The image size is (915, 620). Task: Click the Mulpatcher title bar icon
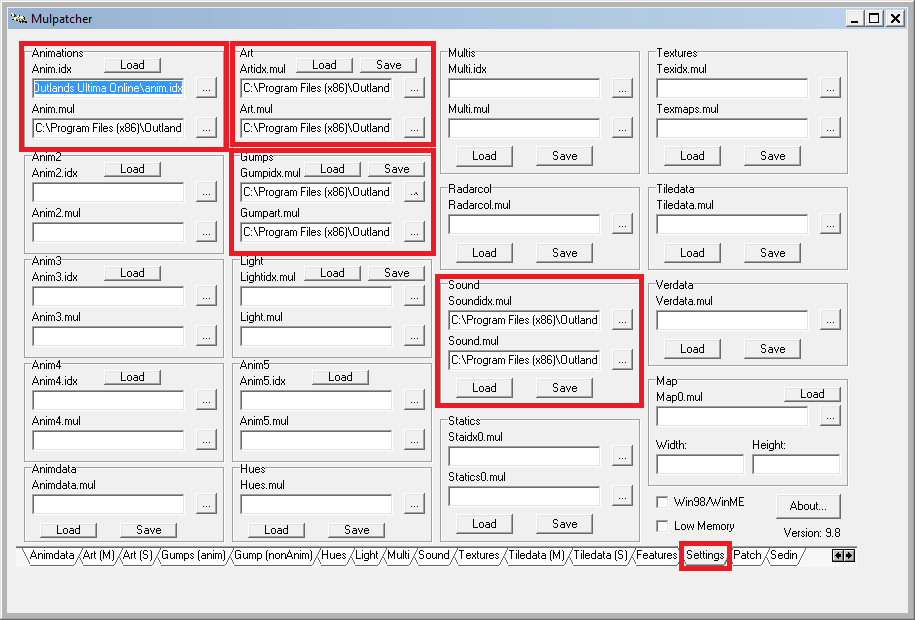[x=17, y=18]
